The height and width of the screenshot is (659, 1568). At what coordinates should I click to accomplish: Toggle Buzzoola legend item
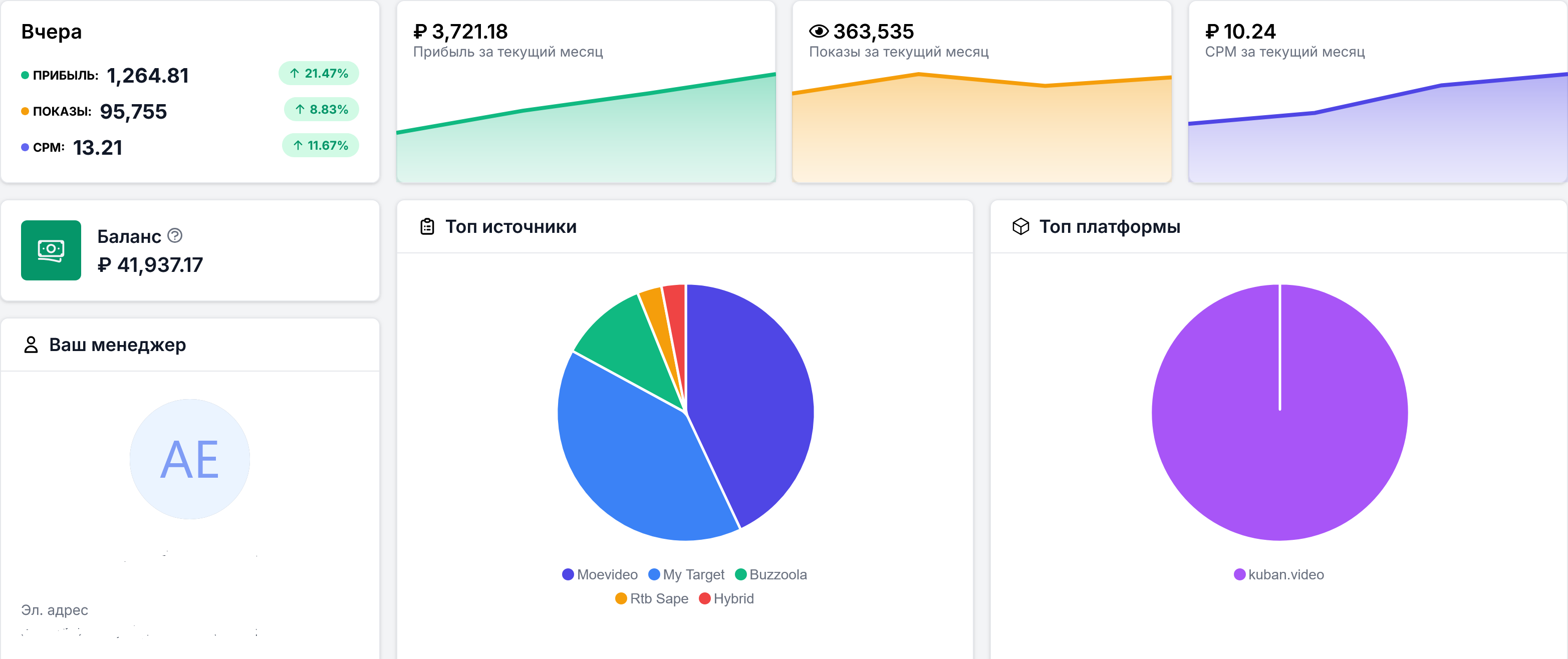[x=770, y=574]
